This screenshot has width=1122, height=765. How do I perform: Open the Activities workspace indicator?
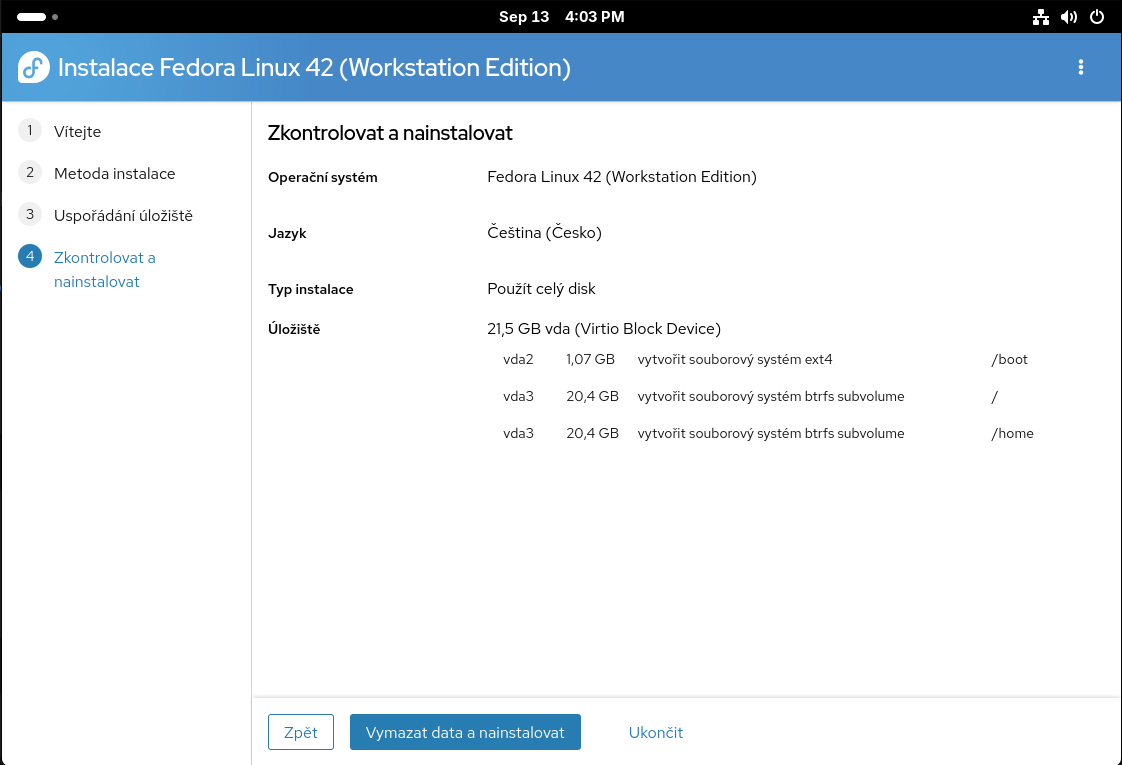click(x=37, y=16)
